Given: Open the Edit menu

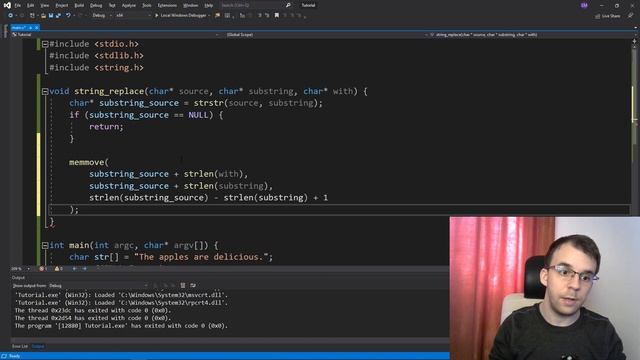Looking at the screenshot, I should (x=31, y=5).
